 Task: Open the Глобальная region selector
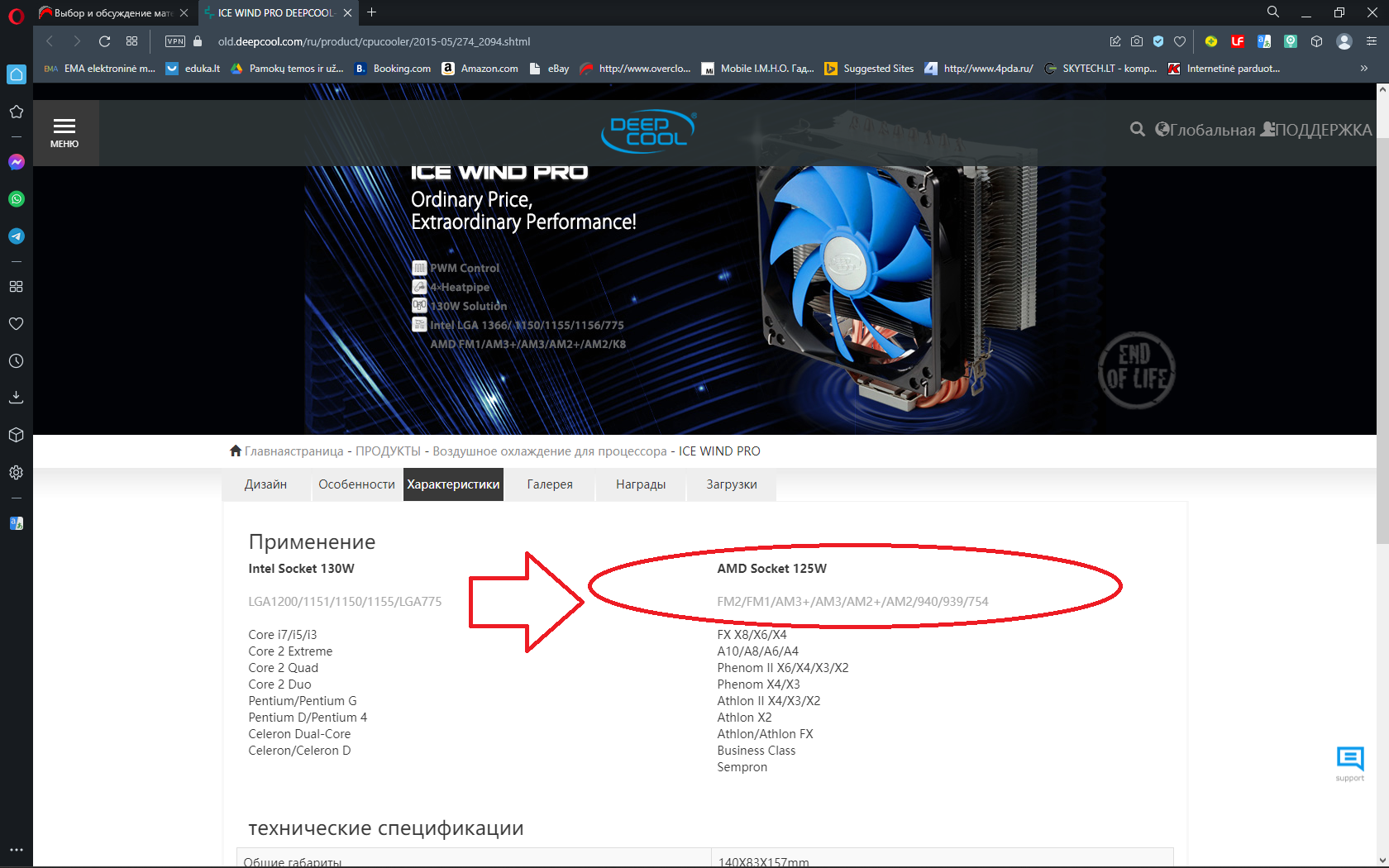pos(1205,130)
